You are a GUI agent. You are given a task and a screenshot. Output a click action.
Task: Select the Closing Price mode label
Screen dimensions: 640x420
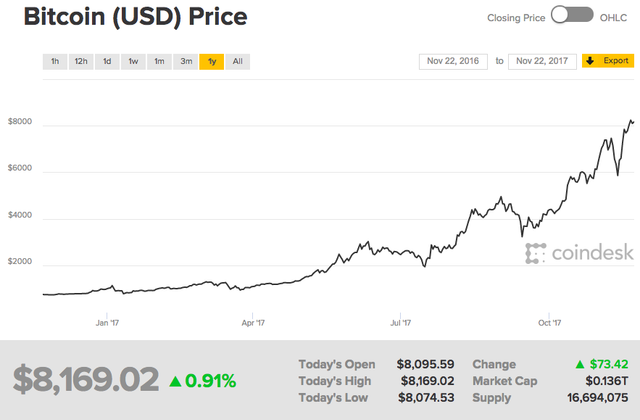click(x=516, y=18)
